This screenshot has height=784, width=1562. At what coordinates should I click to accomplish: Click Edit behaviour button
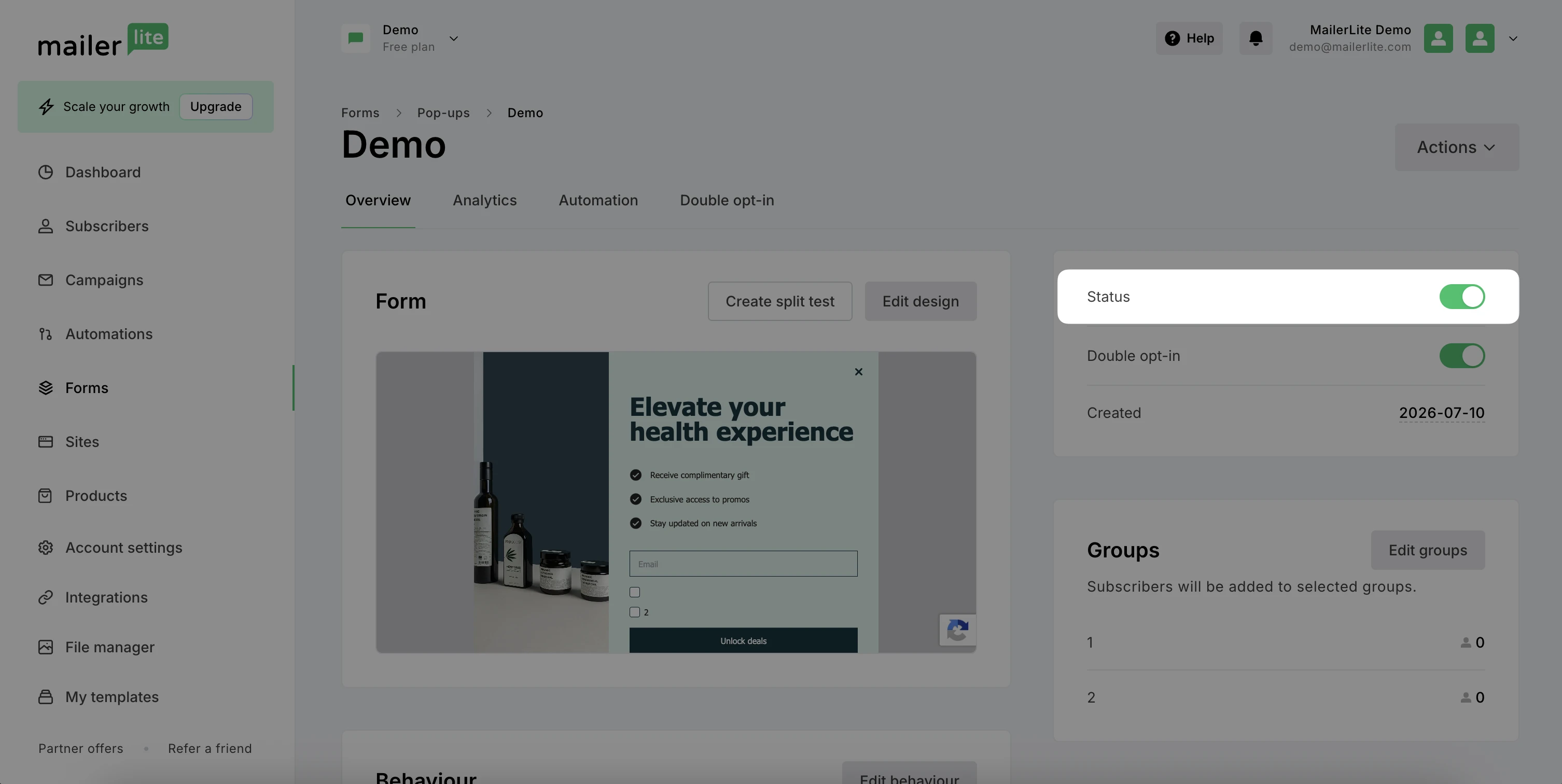click(909, 774)
